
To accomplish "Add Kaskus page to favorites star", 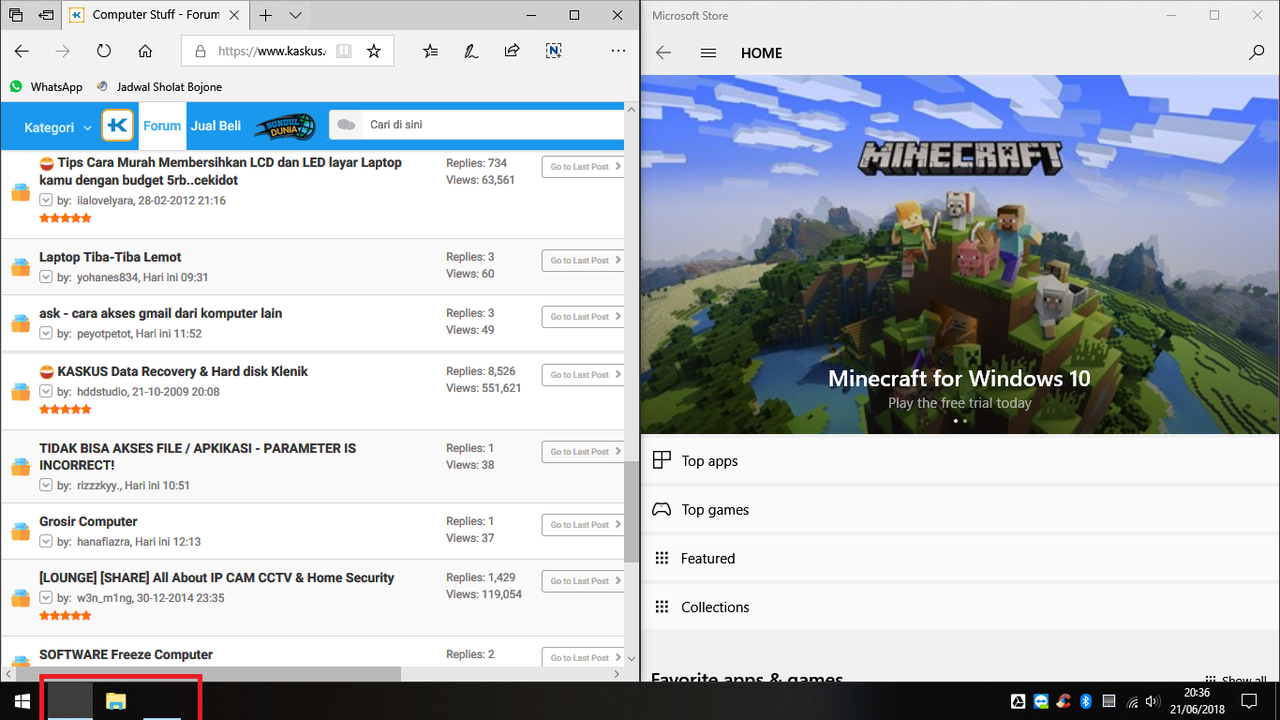I will (x=374, y=51).
